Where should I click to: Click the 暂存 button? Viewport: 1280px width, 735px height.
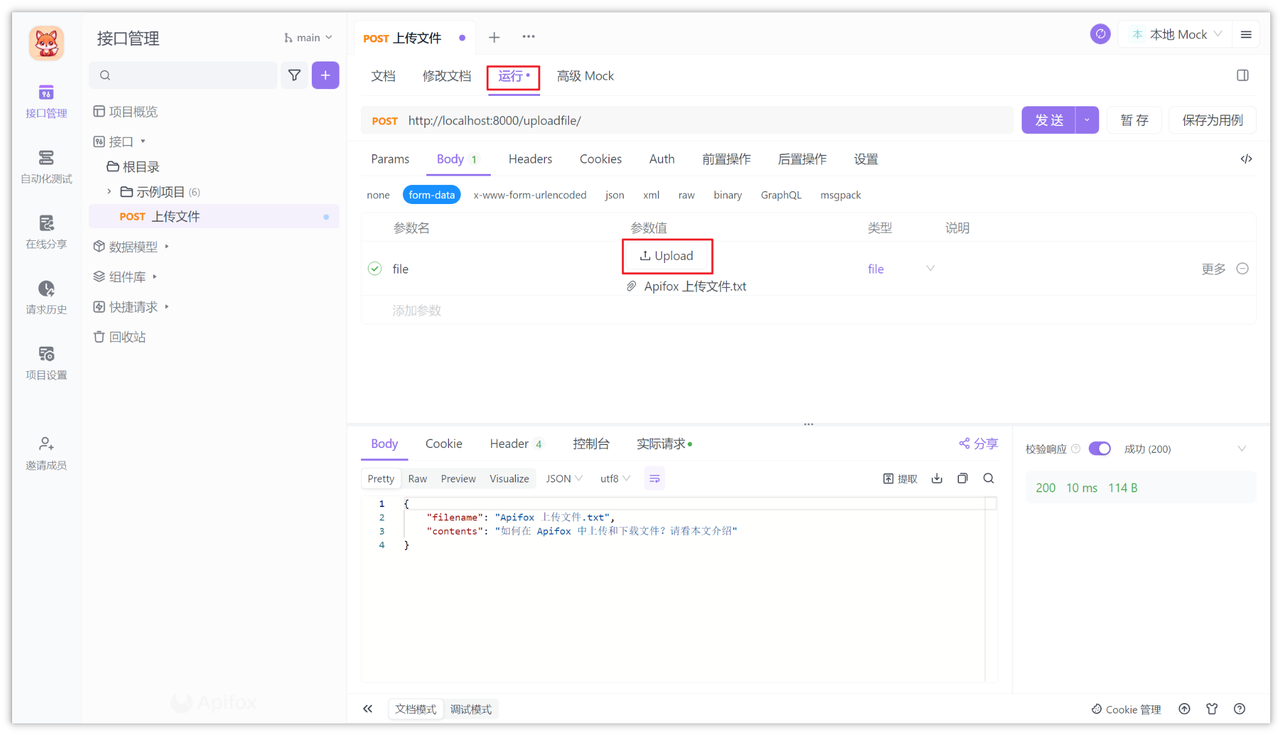tap(1134, 120)
